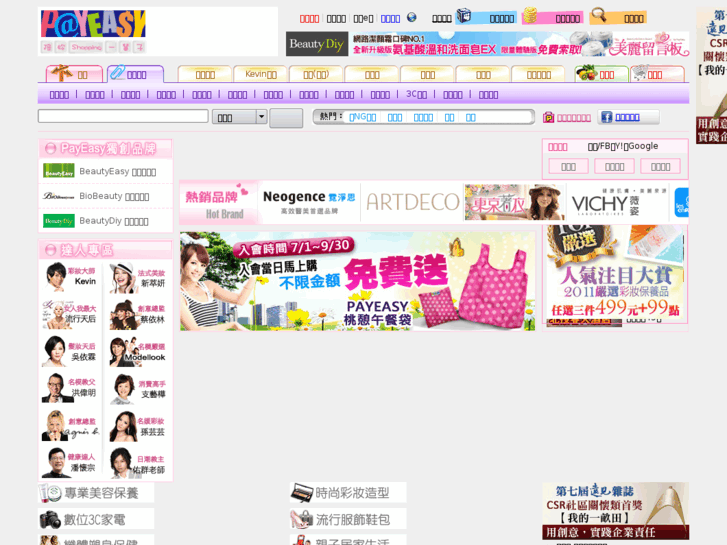Viewport: 727px width, 545px height.
Task: Click the dark Beauty Diy logo in the top banner
Action: tap(317, 44)
